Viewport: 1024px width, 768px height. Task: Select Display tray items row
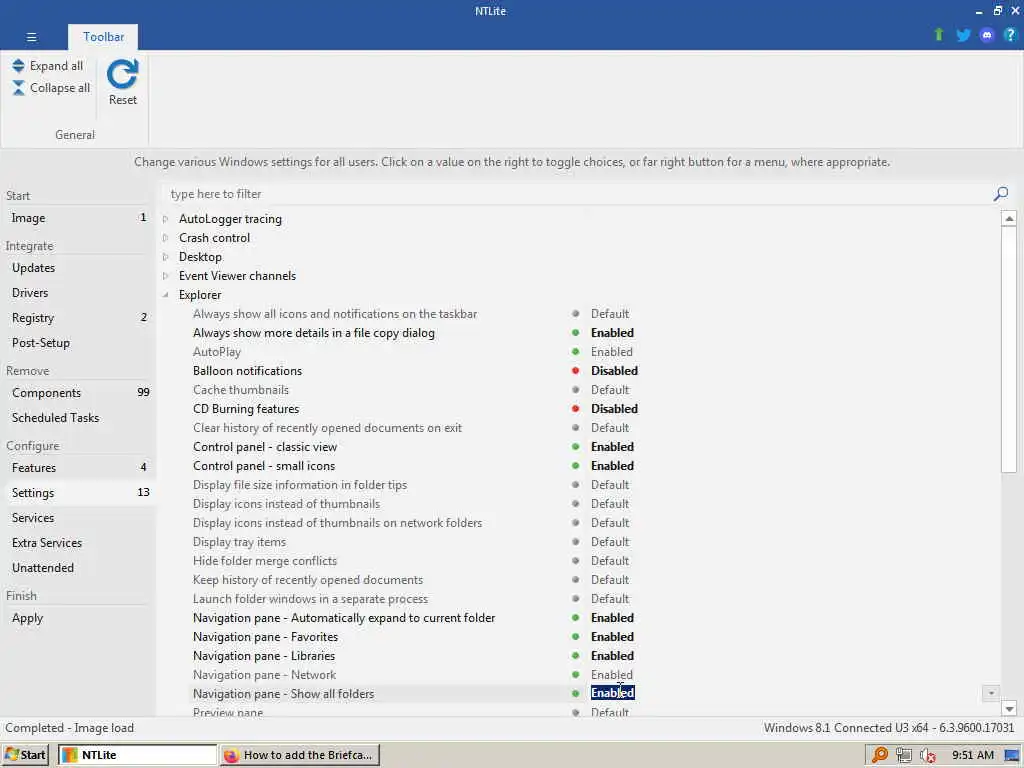click(239, 542)
